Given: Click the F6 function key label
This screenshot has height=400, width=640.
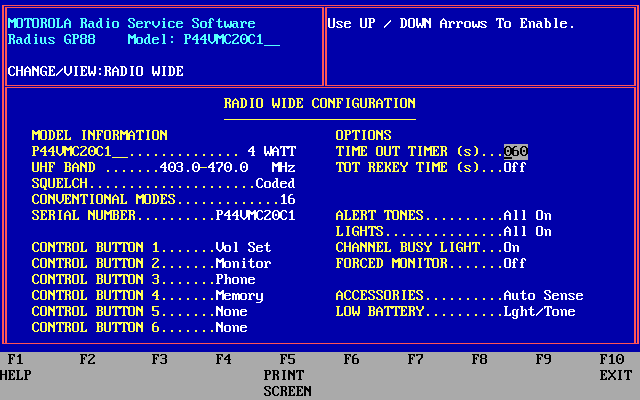Looking at the screenshot, I should 351,359.
